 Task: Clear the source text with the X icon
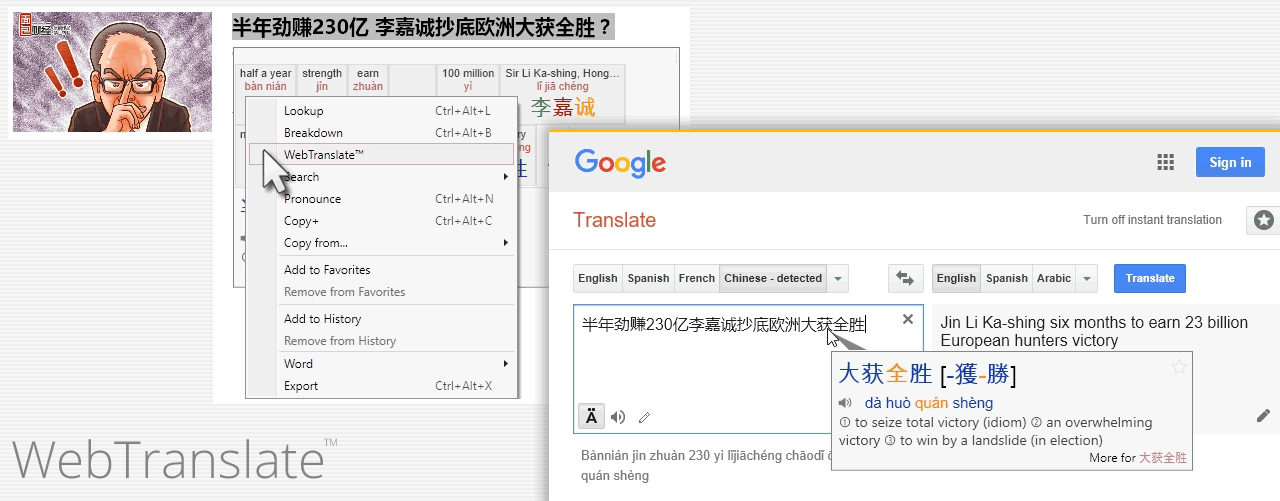coord(907,319)
